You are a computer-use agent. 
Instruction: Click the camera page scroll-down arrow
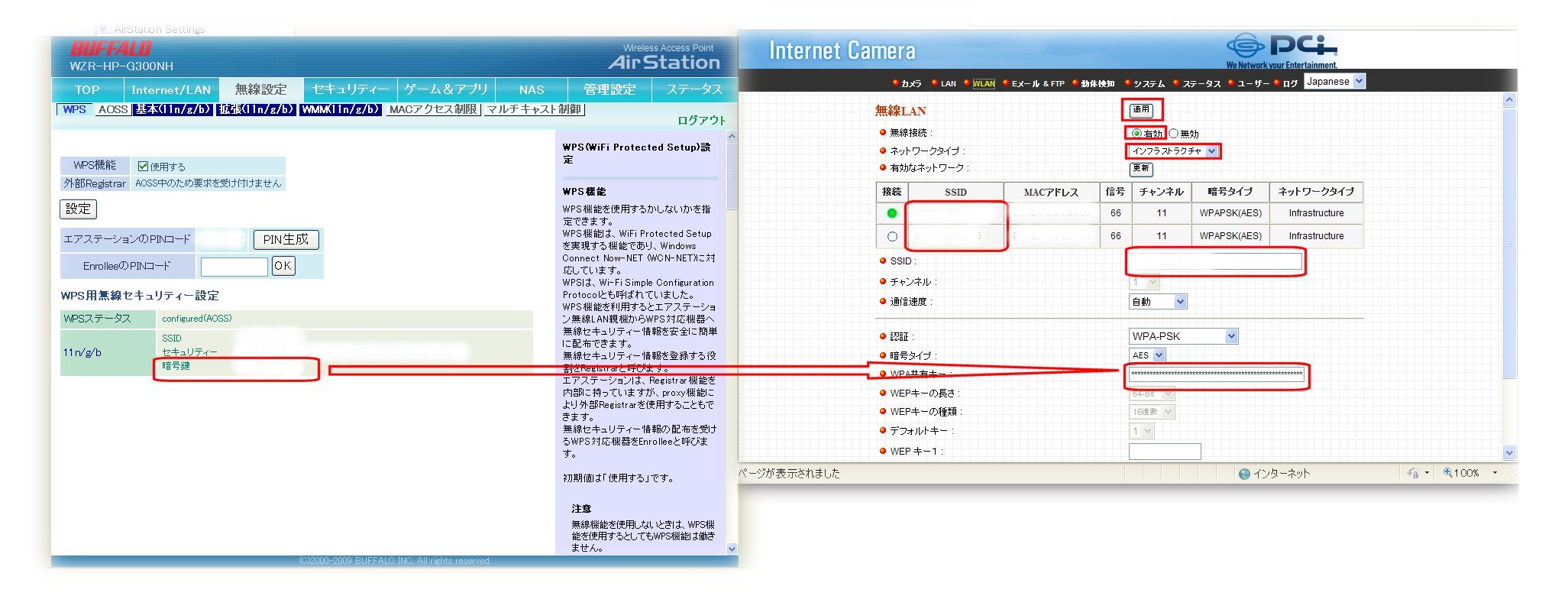(1509, 452)
